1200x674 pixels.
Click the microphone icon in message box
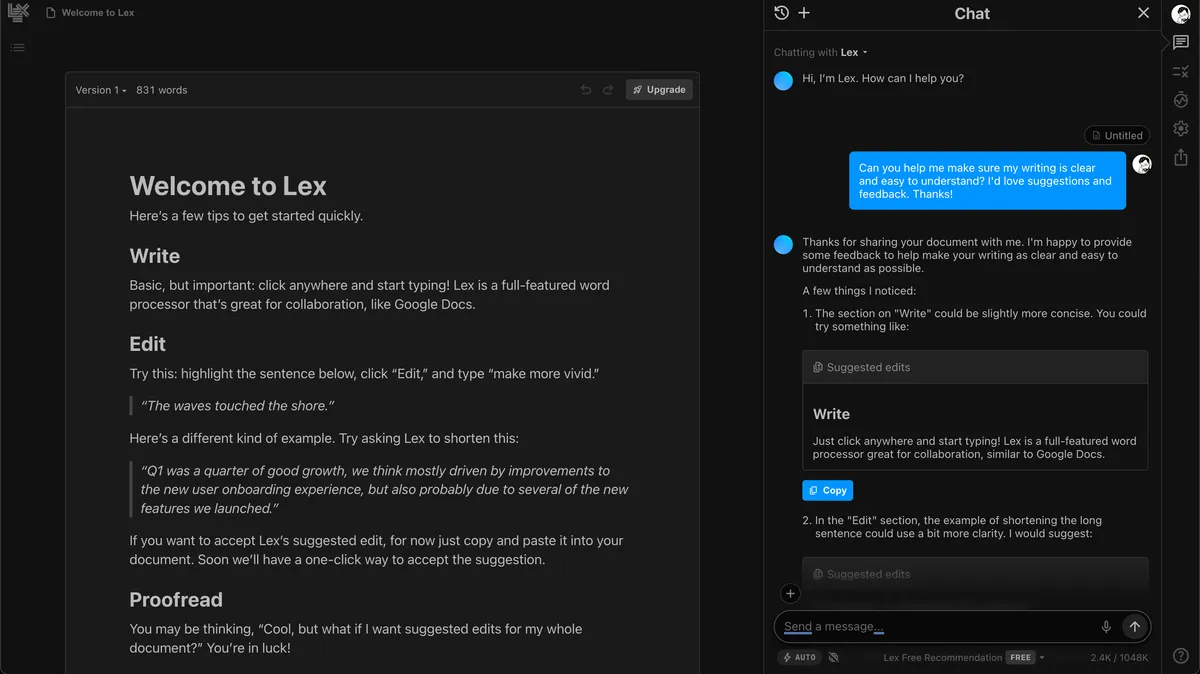click(1106, 627)
